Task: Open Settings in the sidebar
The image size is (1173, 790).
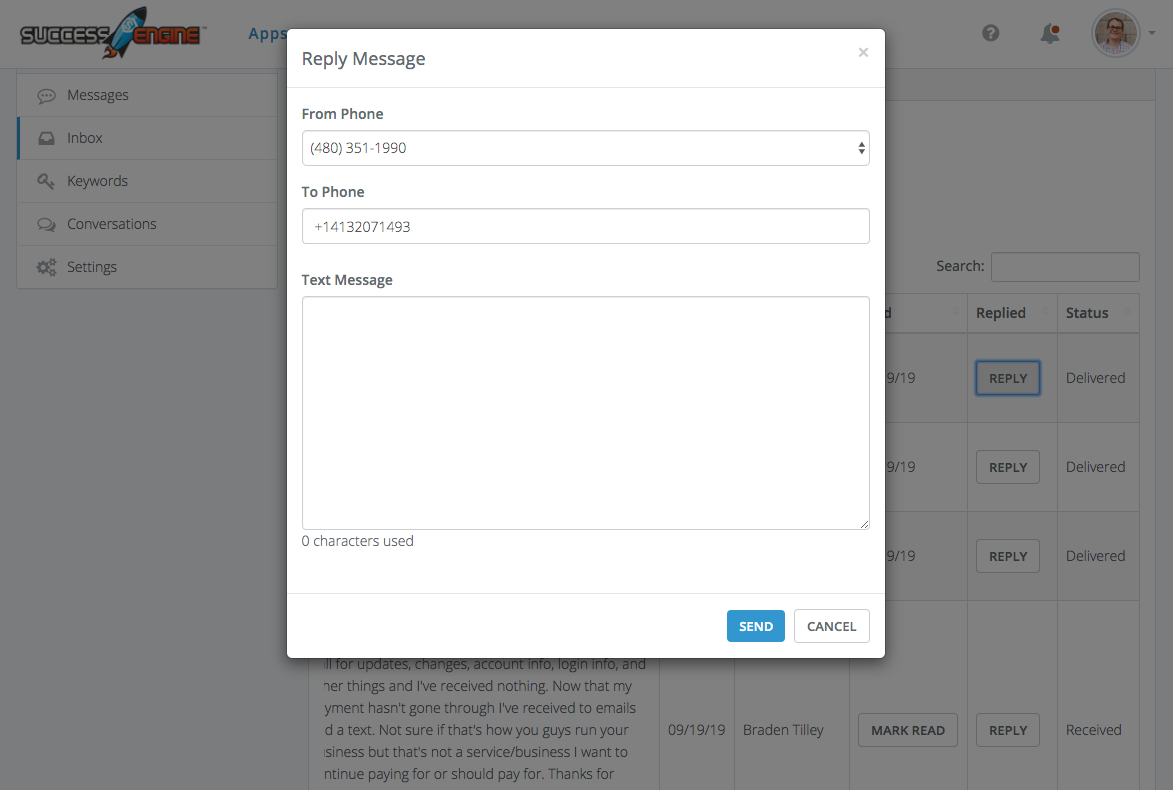Action: tap(92, 267)
